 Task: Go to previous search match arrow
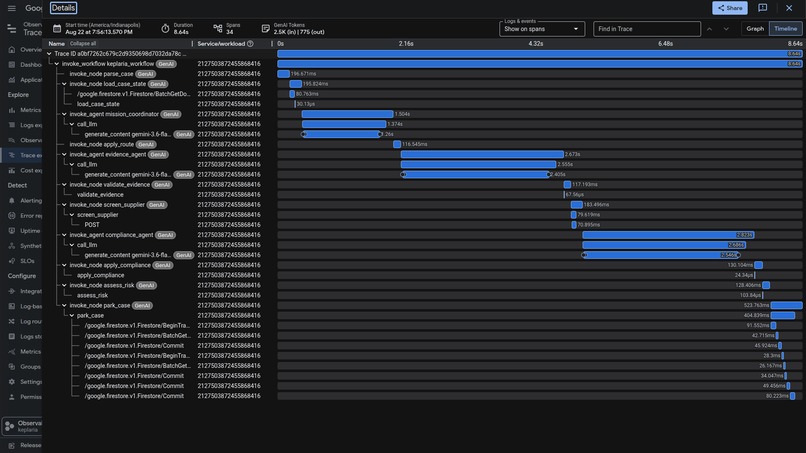(x=709, y=29)
